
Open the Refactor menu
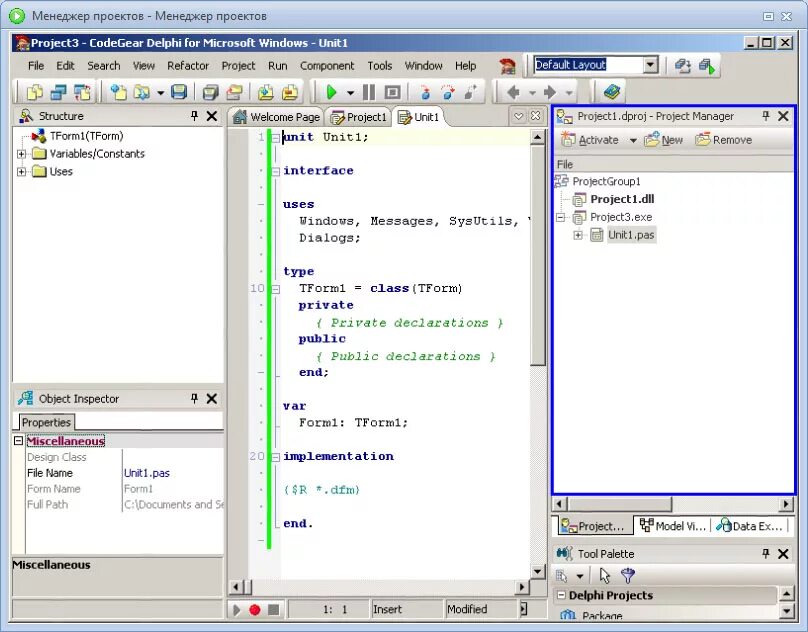click(188, 65)
